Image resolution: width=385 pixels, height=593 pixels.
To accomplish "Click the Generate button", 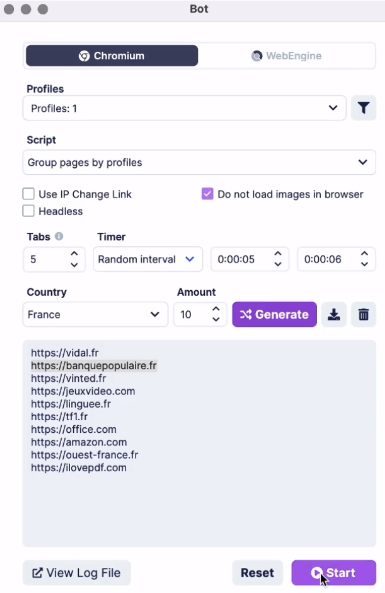I will 275,314.
